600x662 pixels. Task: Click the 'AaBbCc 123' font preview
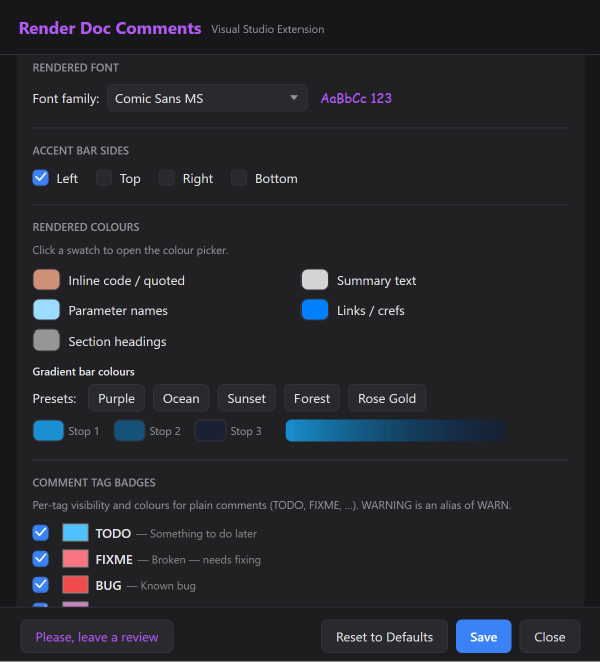coord(356,98)
